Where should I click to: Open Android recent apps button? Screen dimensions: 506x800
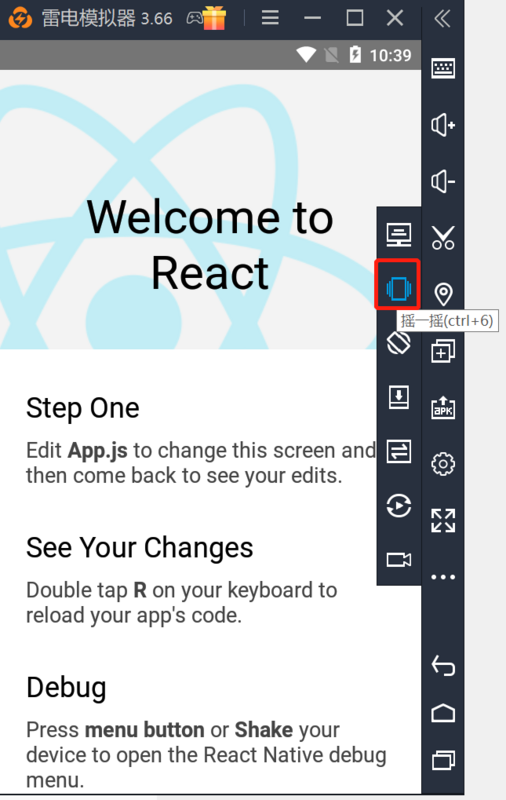443,760
